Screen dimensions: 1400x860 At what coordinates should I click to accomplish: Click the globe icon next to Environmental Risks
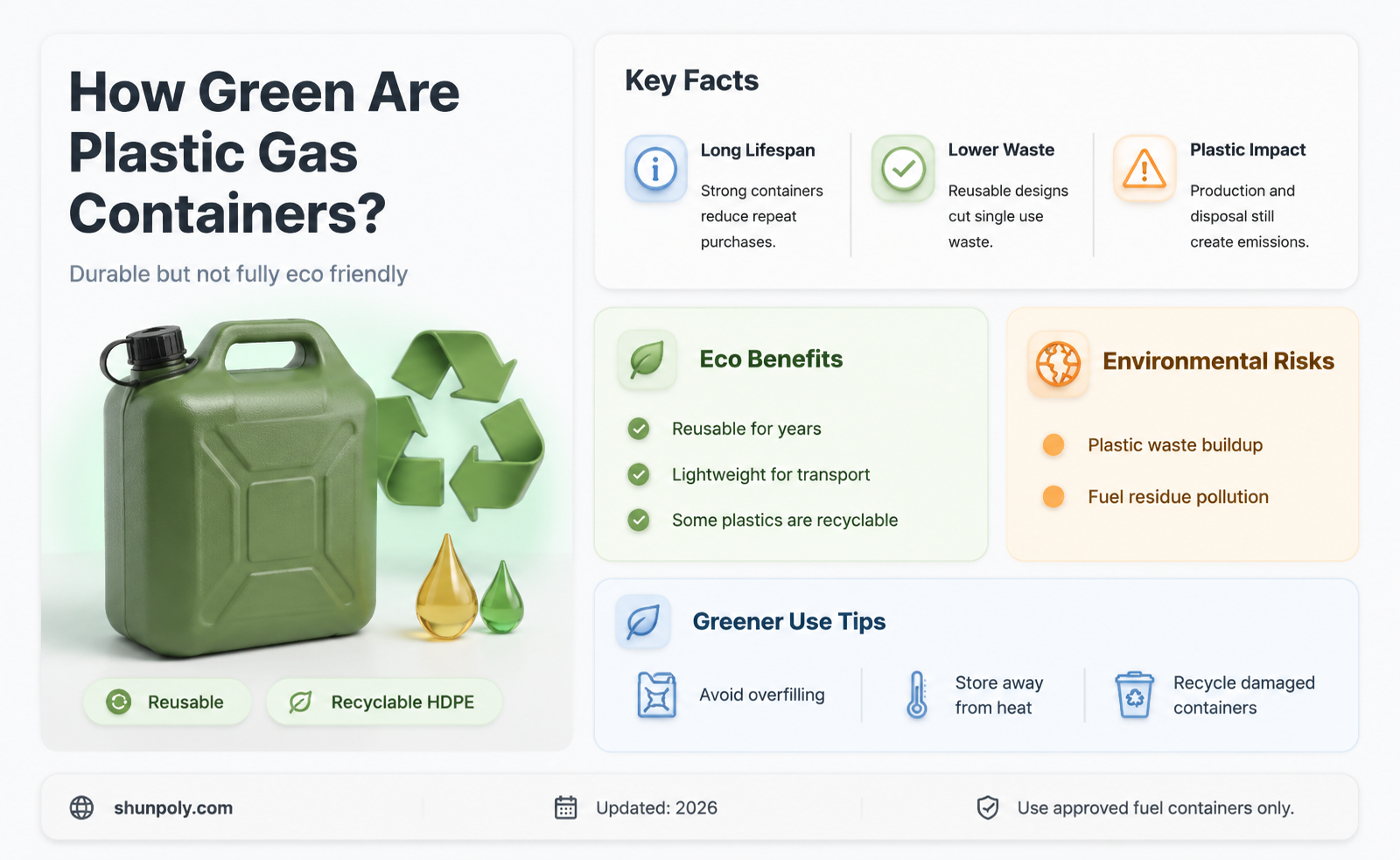(1058, 364)
